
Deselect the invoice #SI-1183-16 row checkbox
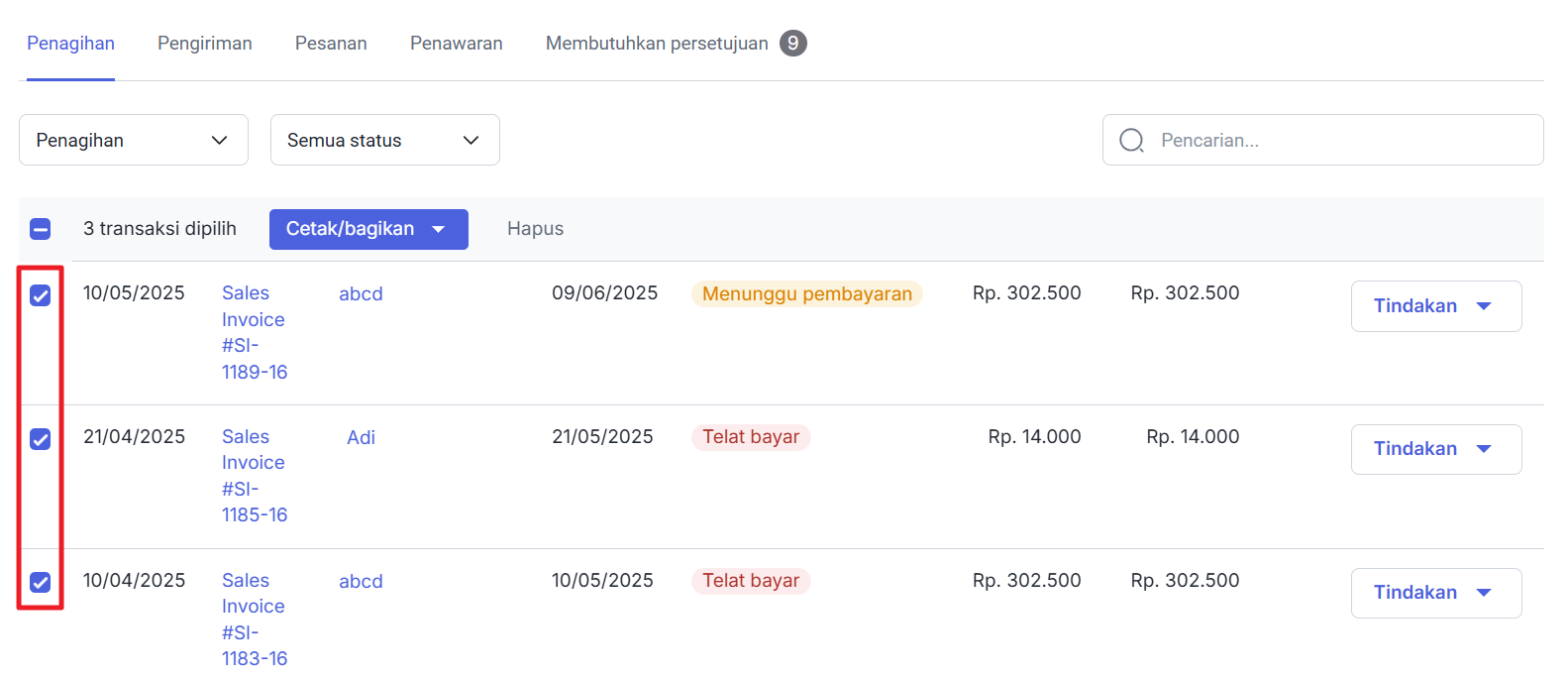tap(41, 582)
